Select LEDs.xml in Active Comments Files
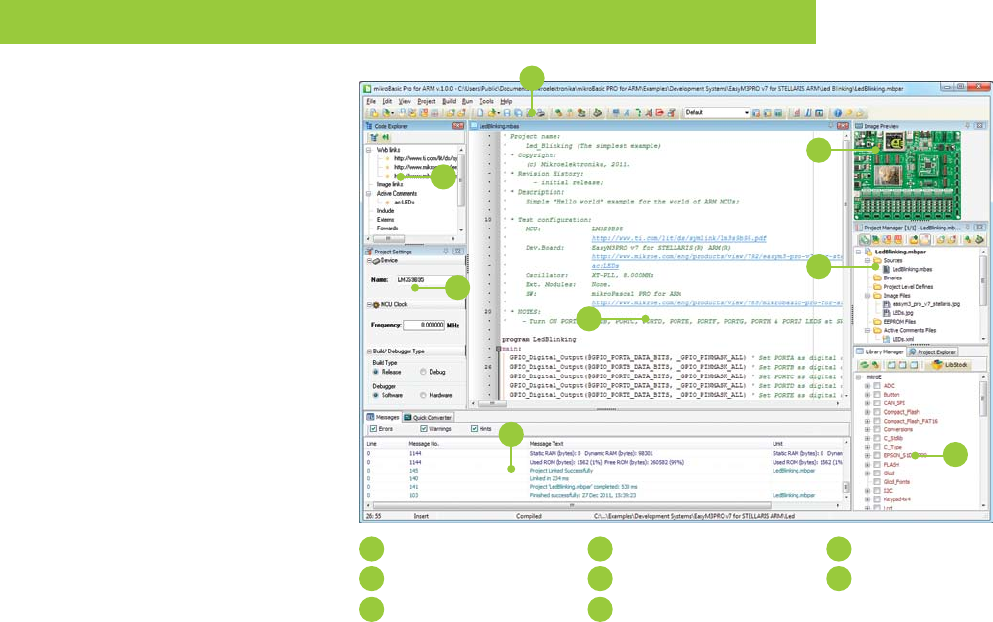 coord(898,340)
